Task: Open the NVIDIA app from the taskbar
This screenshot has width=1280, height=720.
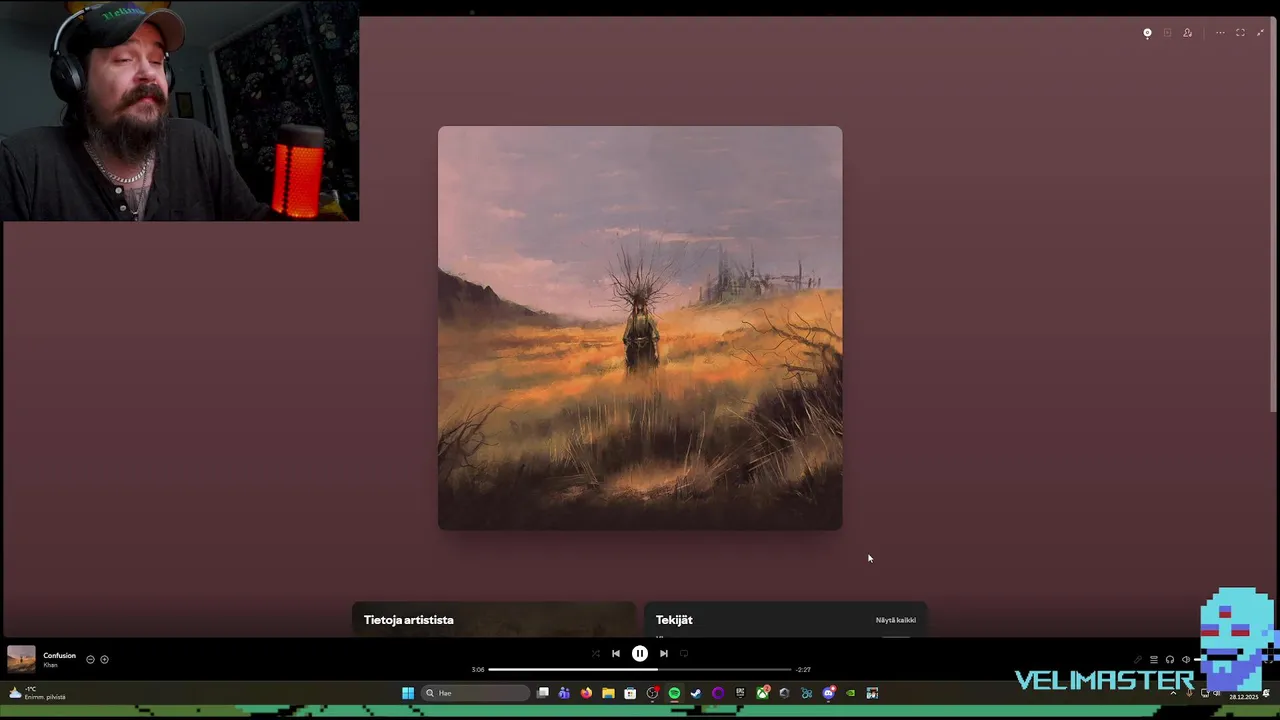Action: (x=851, y=693)
